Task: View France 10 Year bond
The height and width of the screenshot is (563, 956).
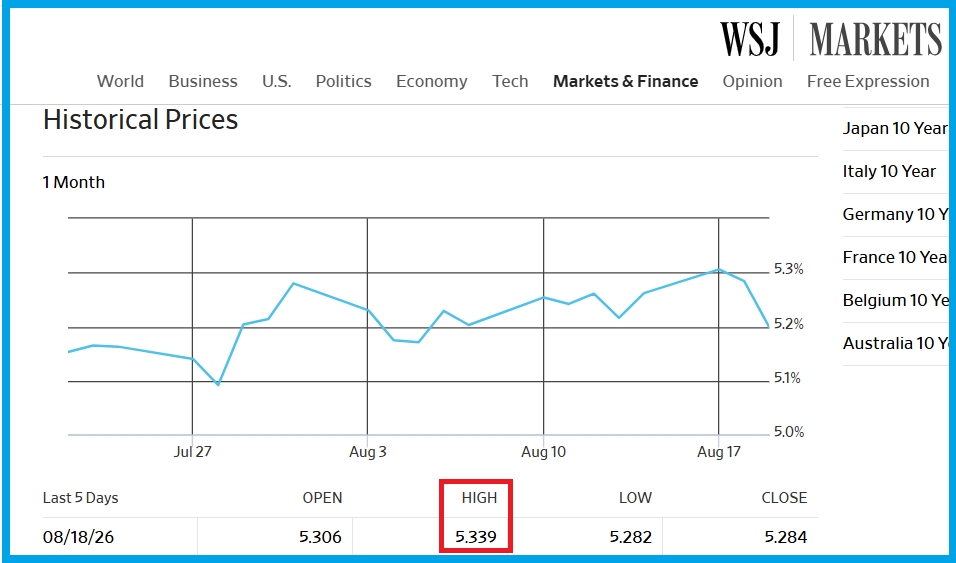Action: tap(895, 257)
